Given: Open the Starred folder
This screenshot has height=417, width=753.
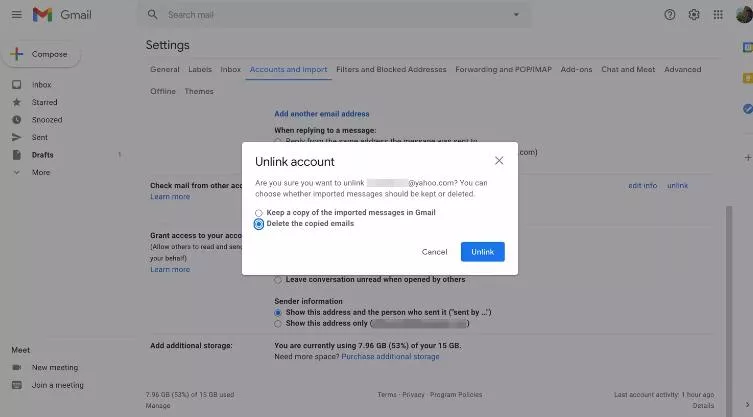Looking at the screenshot, I should tap(44, 102).
